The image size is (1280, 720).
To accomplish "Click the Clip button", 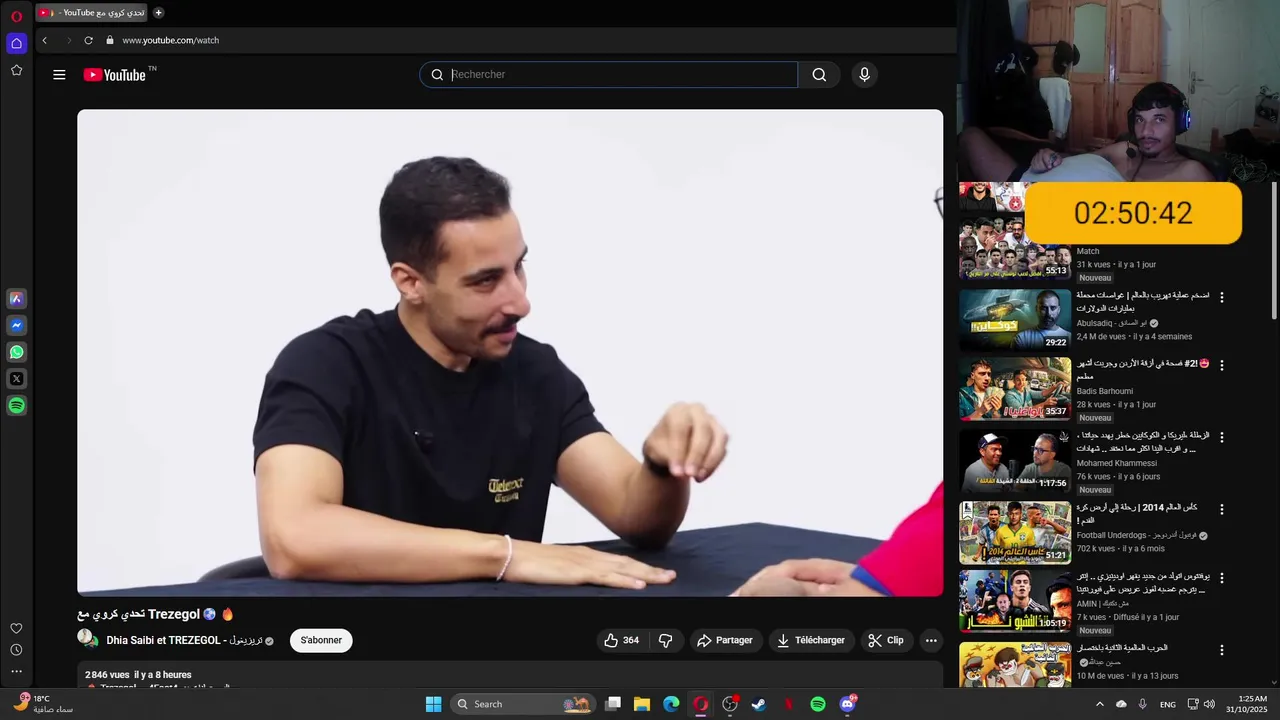I will (886, 640).
